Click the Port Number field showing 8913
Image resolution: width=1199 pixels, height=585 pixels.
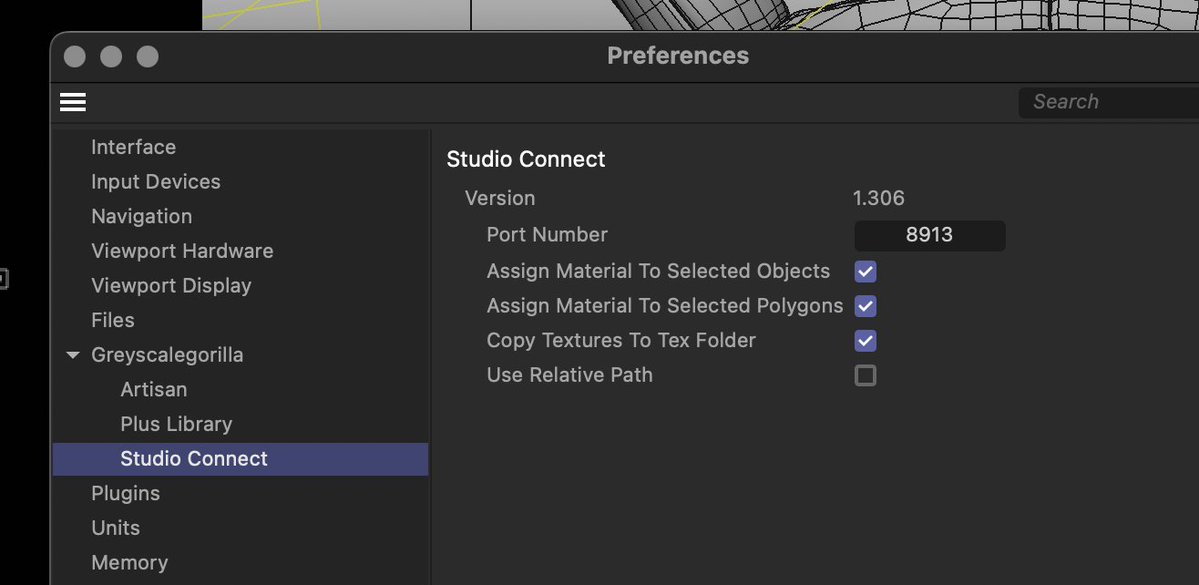pos(929,235)
